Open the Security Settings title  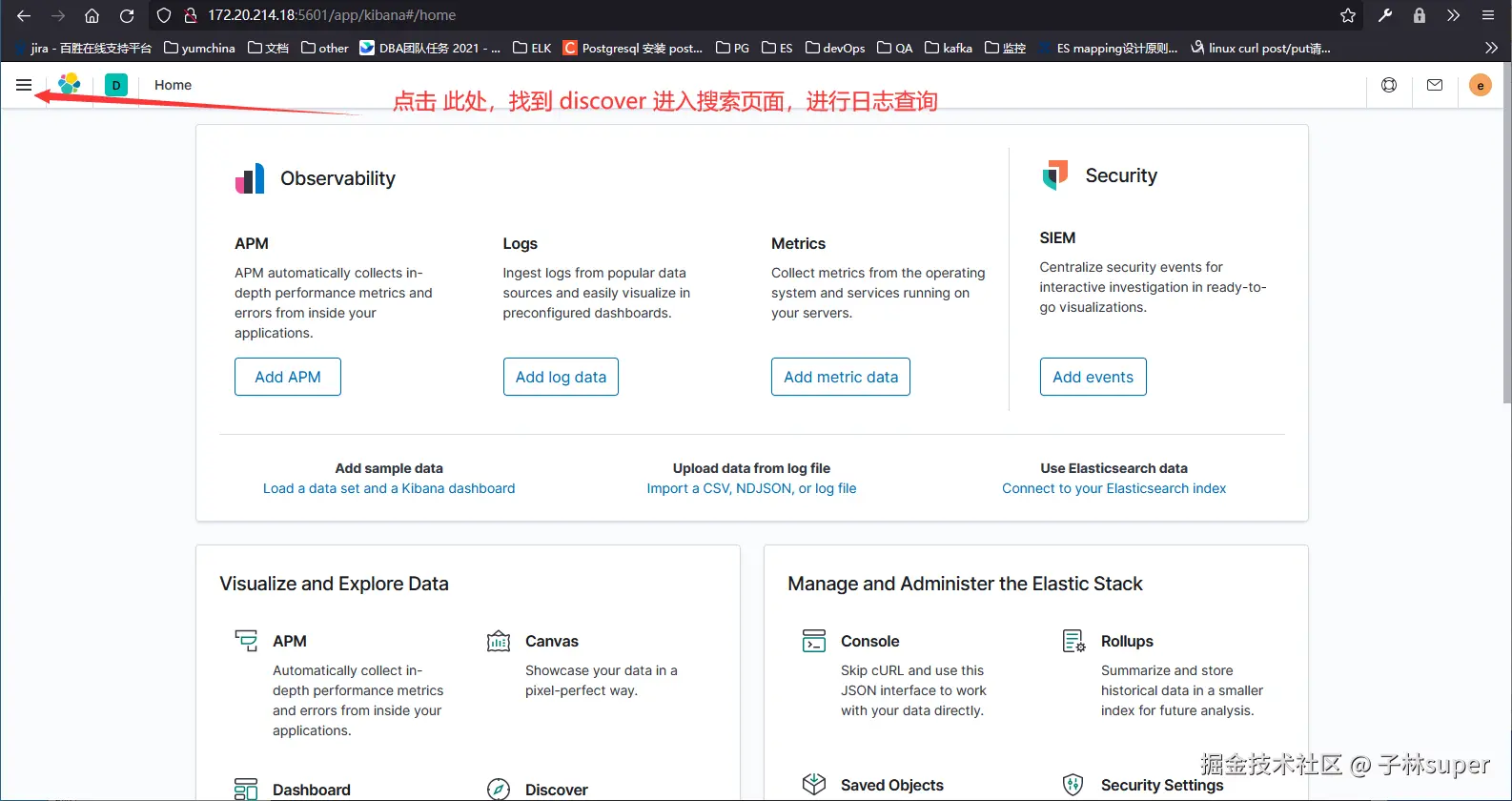coord(1162,785)
